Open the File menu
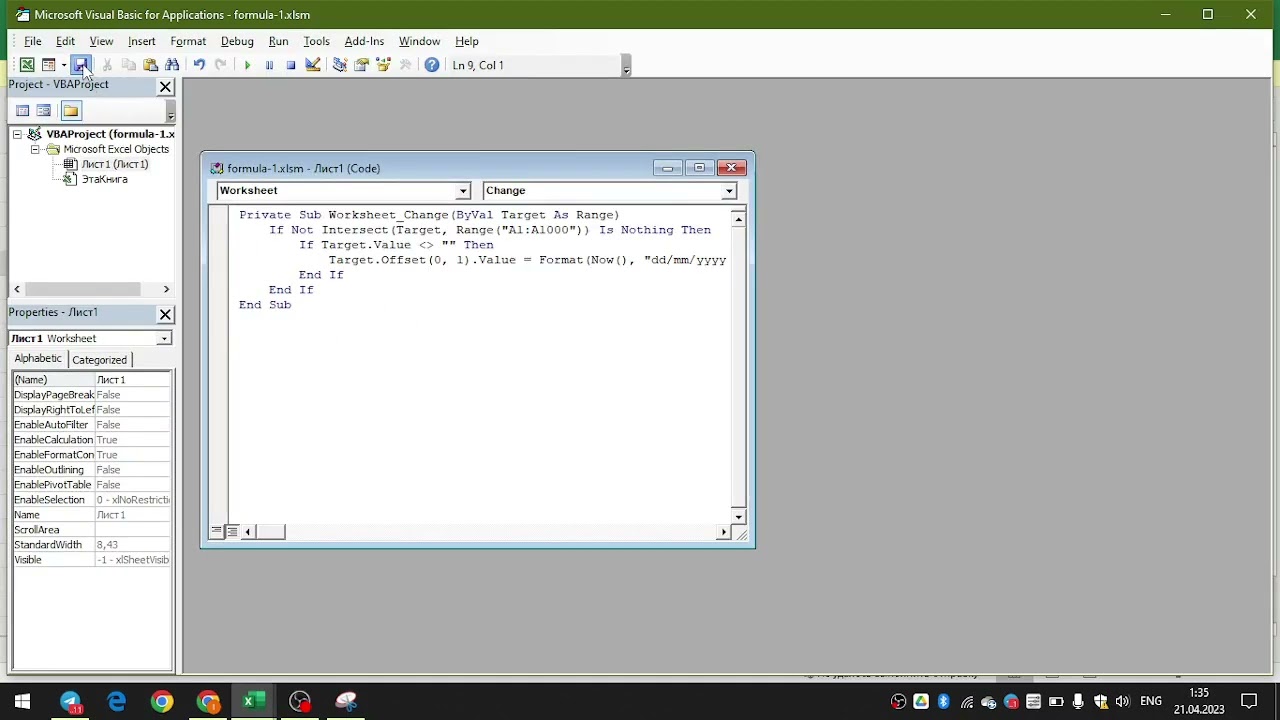Viewport: 1280px width, 720px height. pos(33,41)
